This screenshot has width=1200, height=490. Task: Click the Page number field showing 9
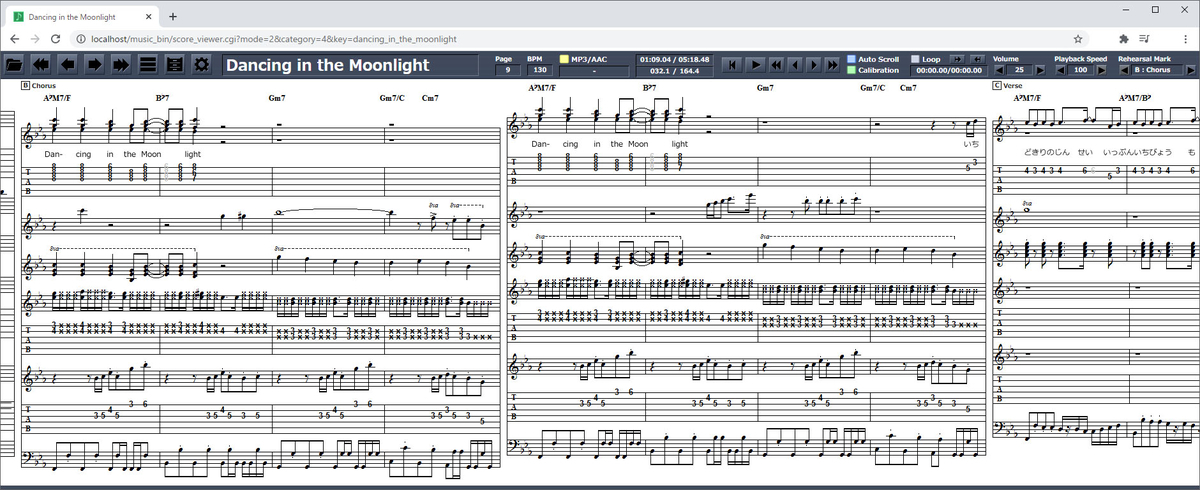[507, 71]
